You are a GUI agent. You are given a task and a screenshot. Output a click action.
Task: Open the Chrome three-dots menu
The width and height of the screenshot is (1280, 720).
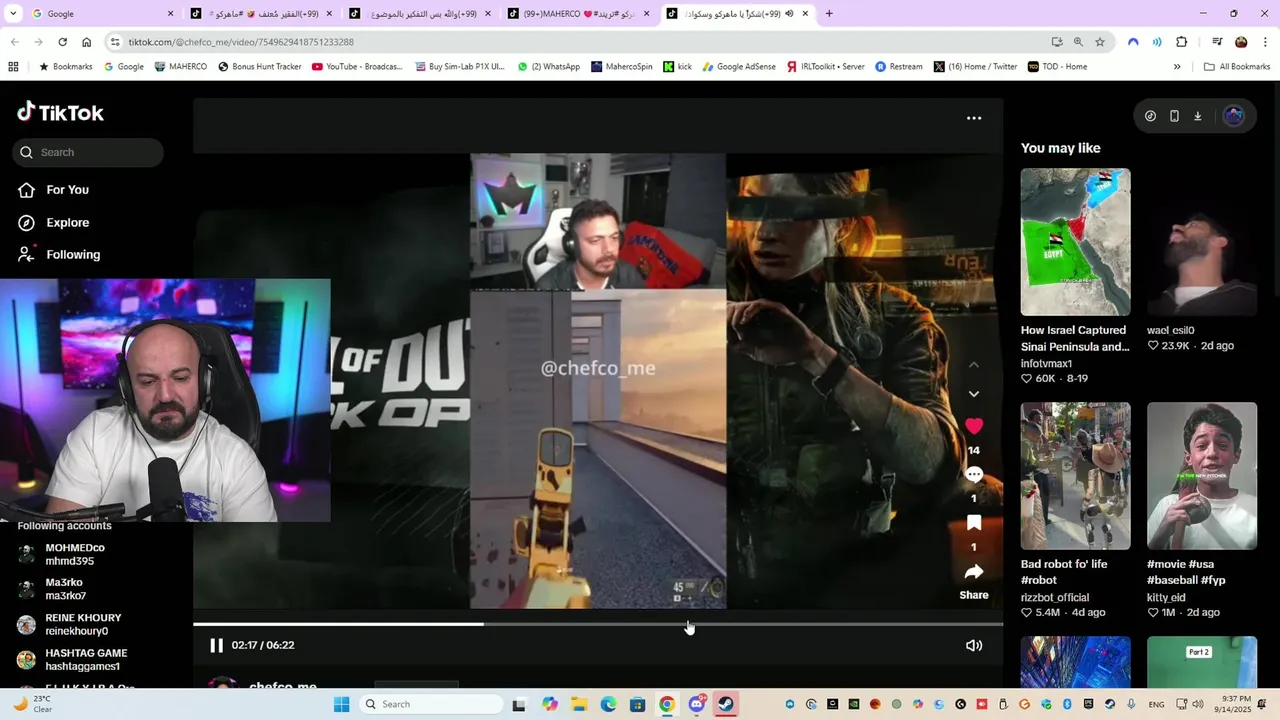[1265, 42]
